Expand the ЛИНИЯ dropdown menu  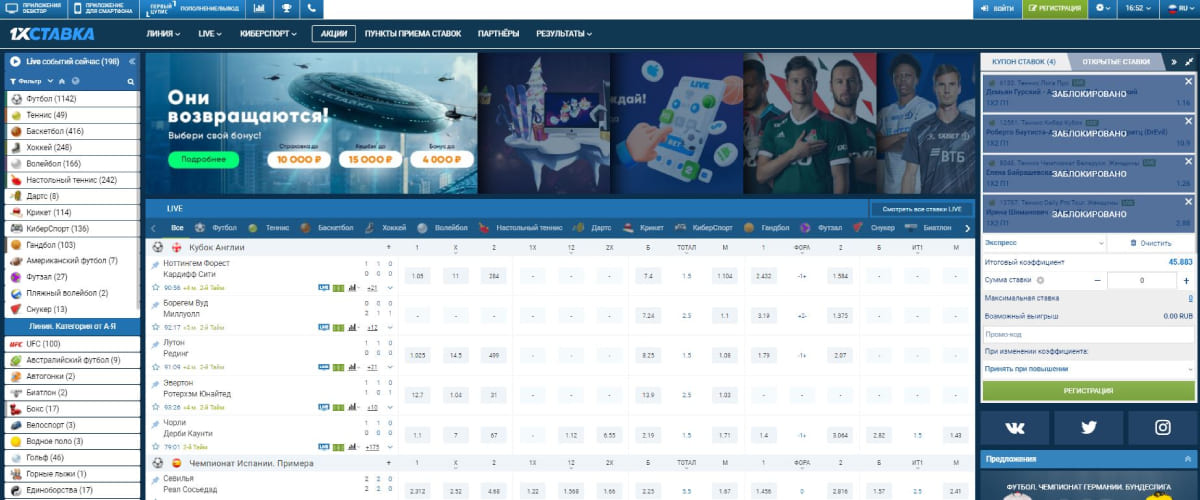(163, 33)
